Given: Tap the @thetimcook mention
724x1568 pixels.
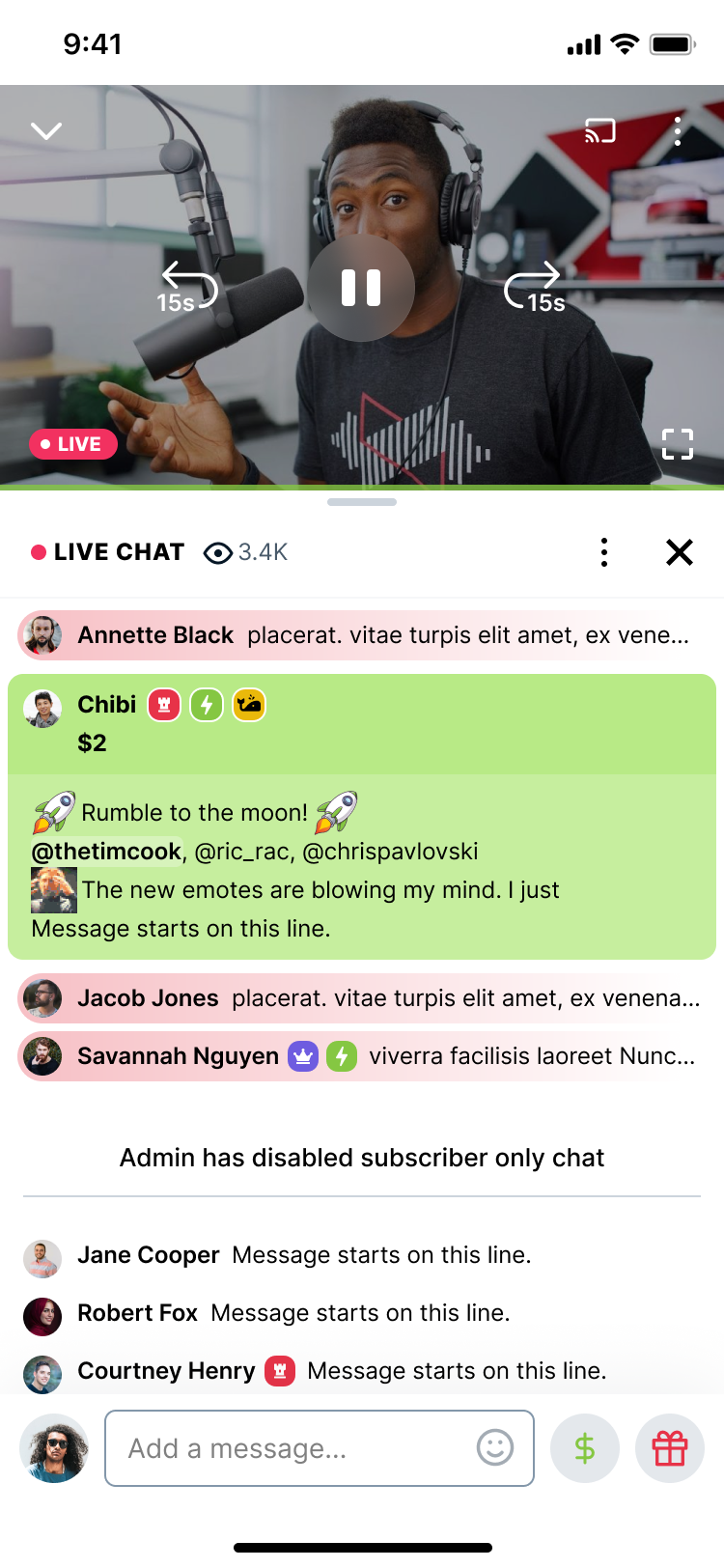Looking at the screenshot, I should pyautogui.click(x=106, y=852).
